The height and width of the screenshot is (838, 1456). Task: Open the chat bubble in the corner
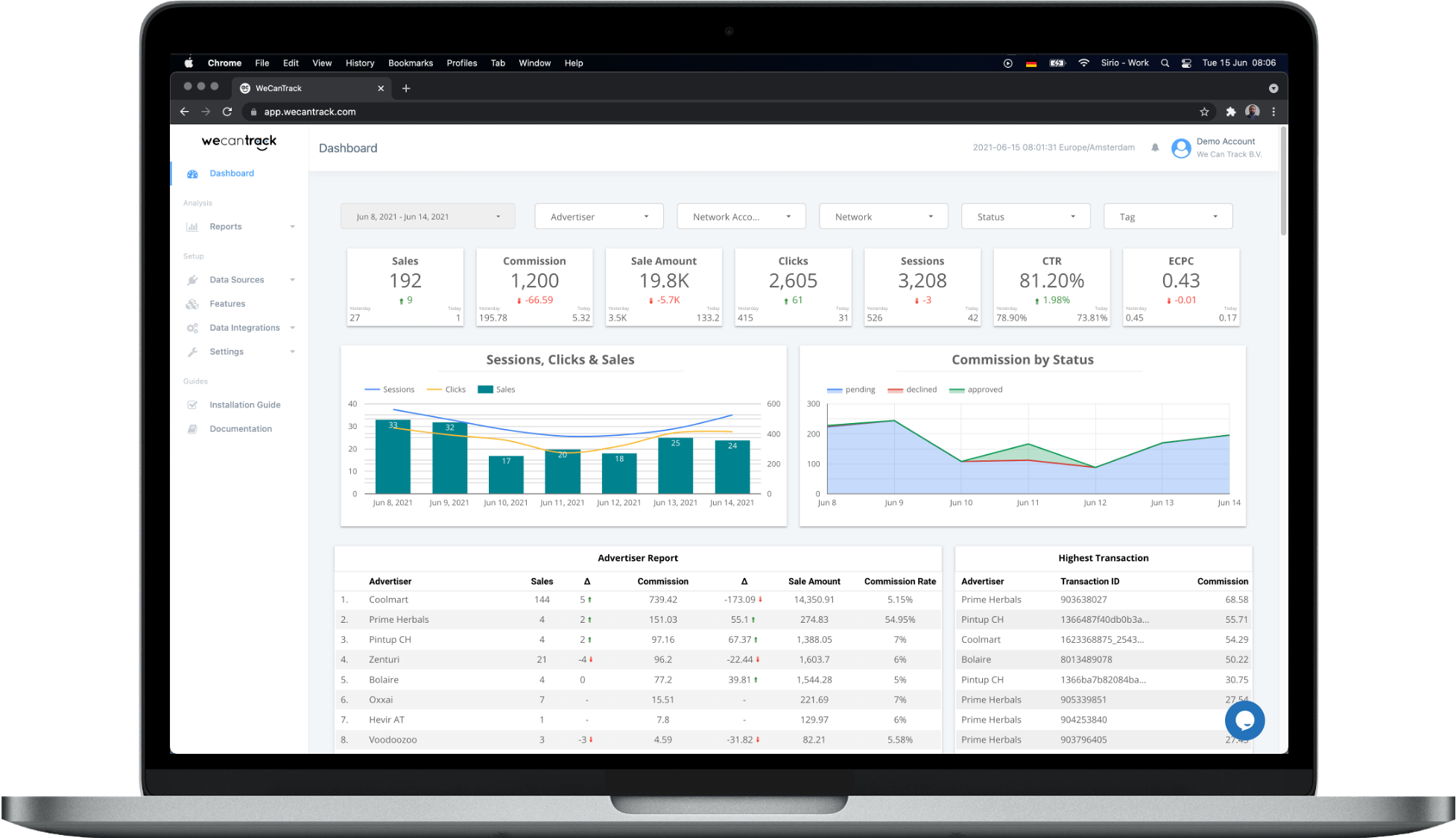click(1244, 720)
